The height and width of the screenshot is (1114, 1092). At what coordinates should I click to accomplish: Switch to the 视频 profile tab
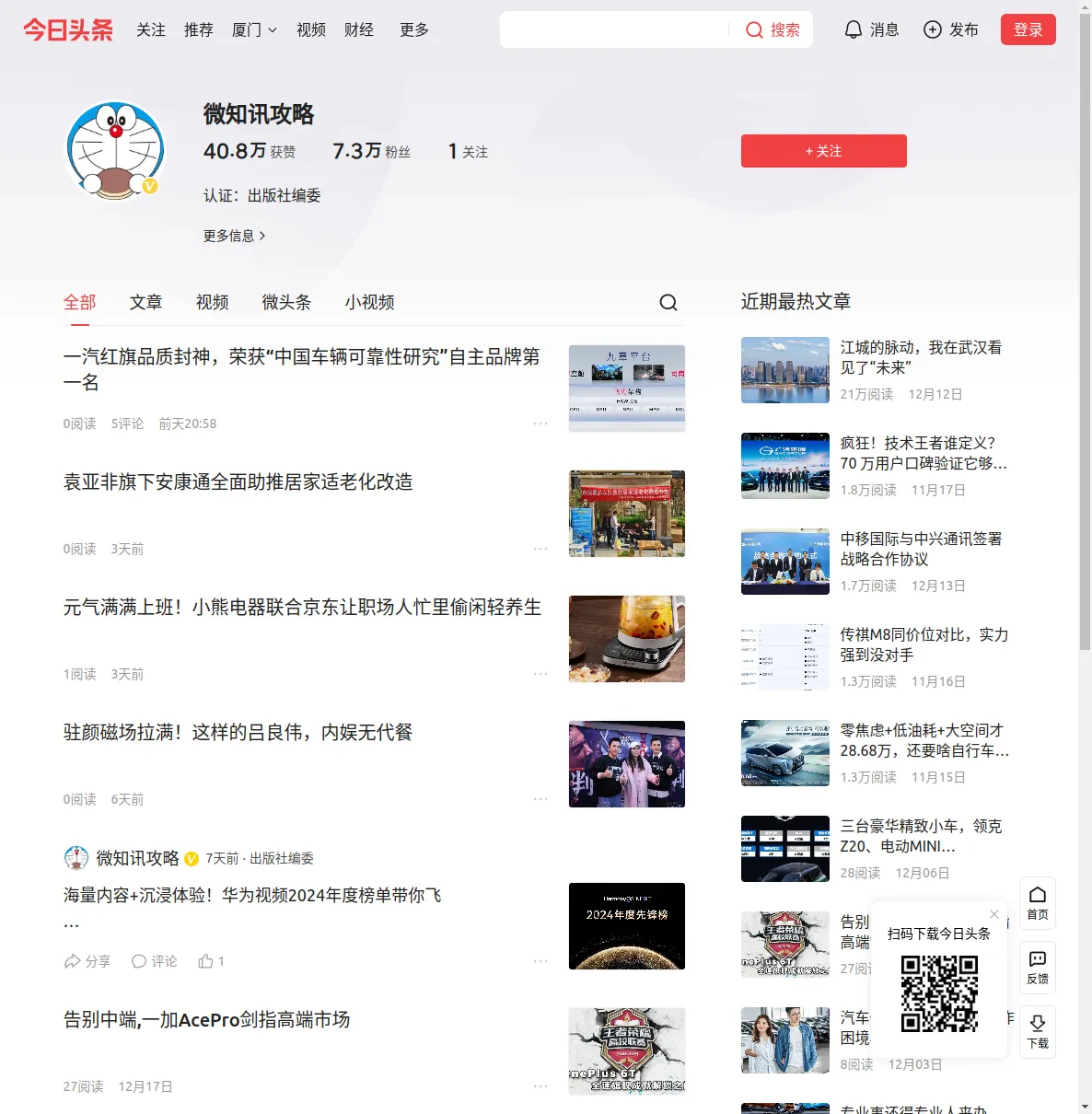(x=213, y=302)
